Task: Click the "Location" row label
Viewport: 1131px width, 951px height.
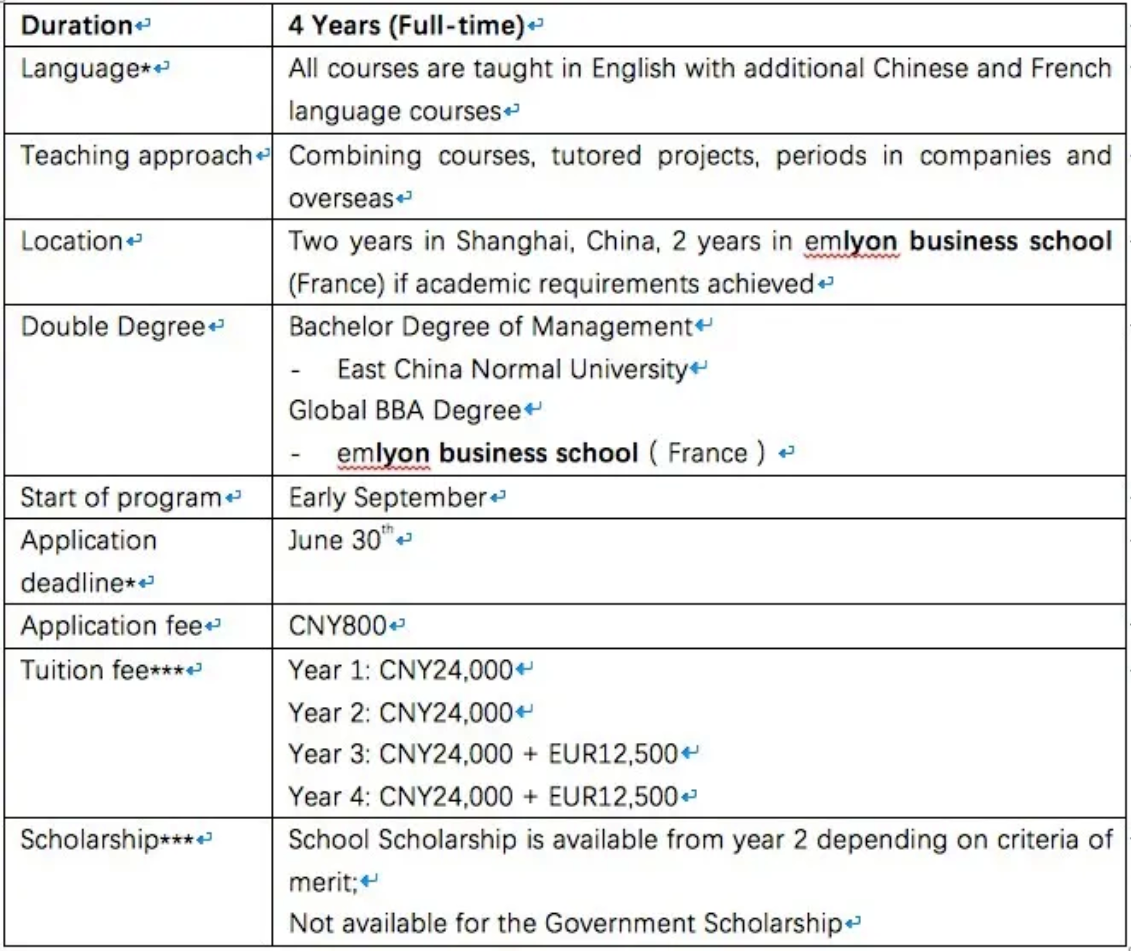Action: tap(71, 241)
